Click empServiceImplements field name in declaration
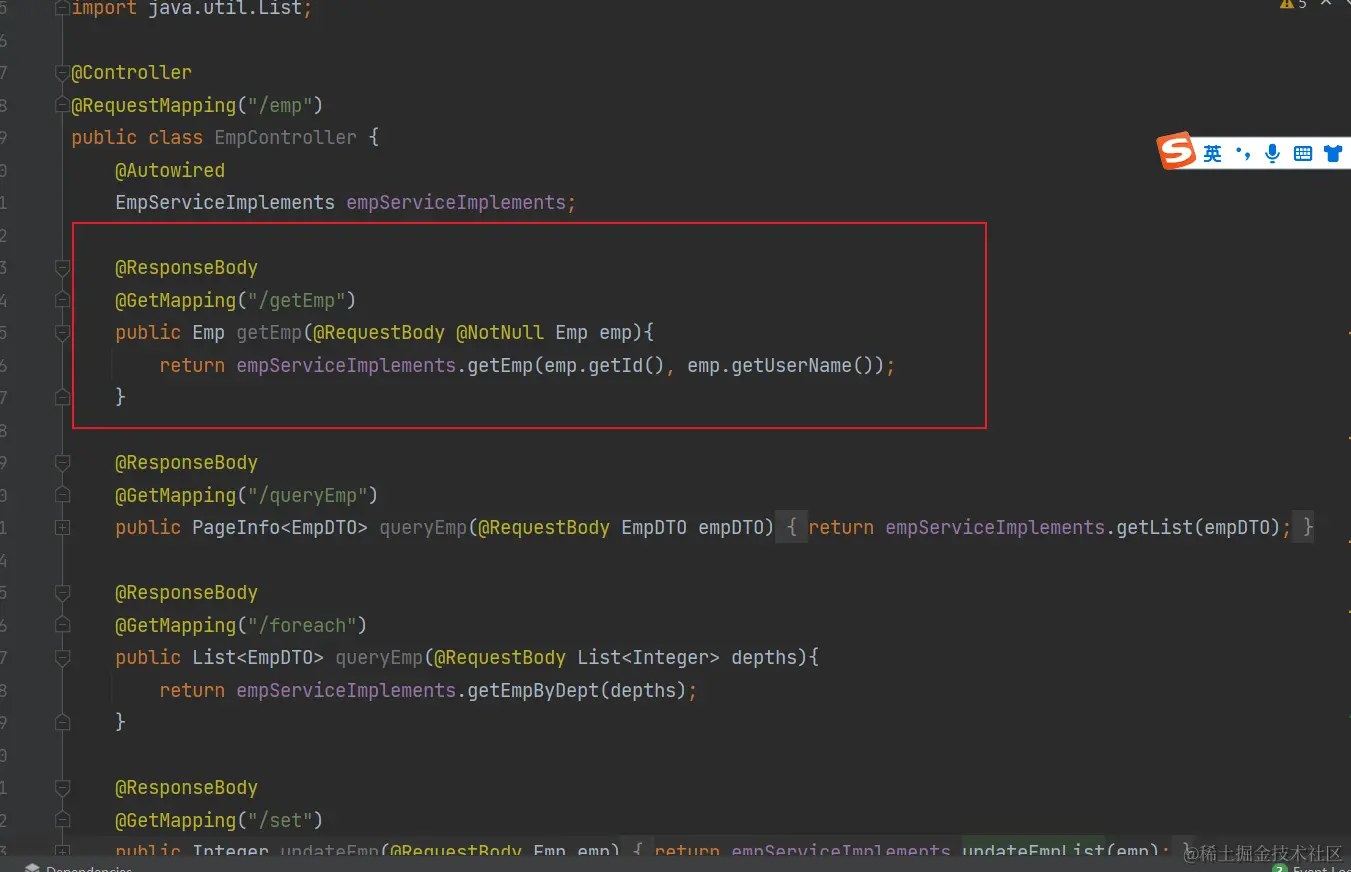This screenshot has width=1351, height=872. [x=456, y=203]
